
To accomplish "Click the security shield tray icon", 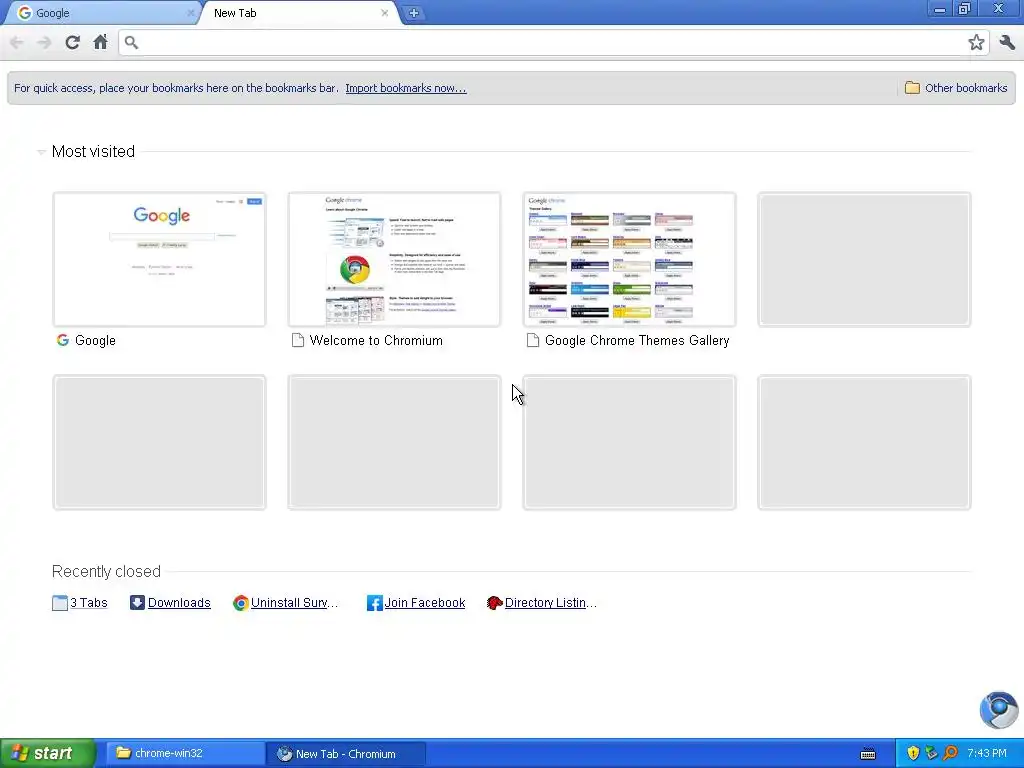I will 913,754.
